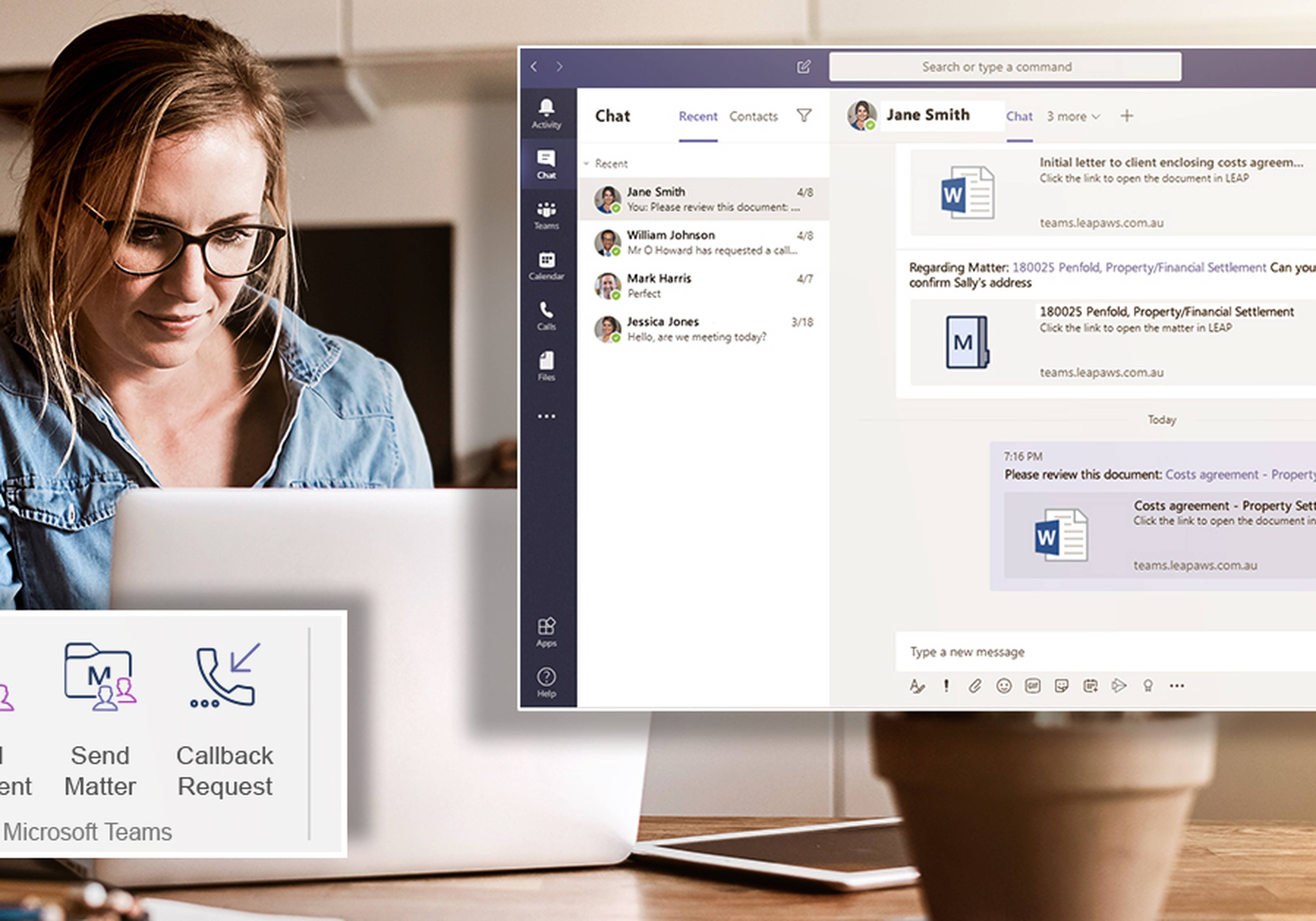Start a new chat with the compose icon
The width and height of the screenshot is (1316, 921).
(803, 67)
